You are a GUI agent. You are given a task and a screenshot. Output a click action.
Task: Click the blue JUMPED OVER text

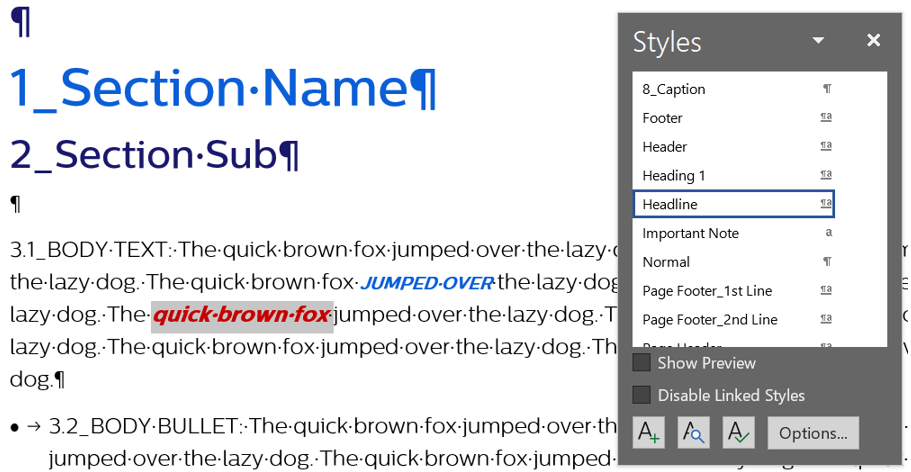pos(427,283)
